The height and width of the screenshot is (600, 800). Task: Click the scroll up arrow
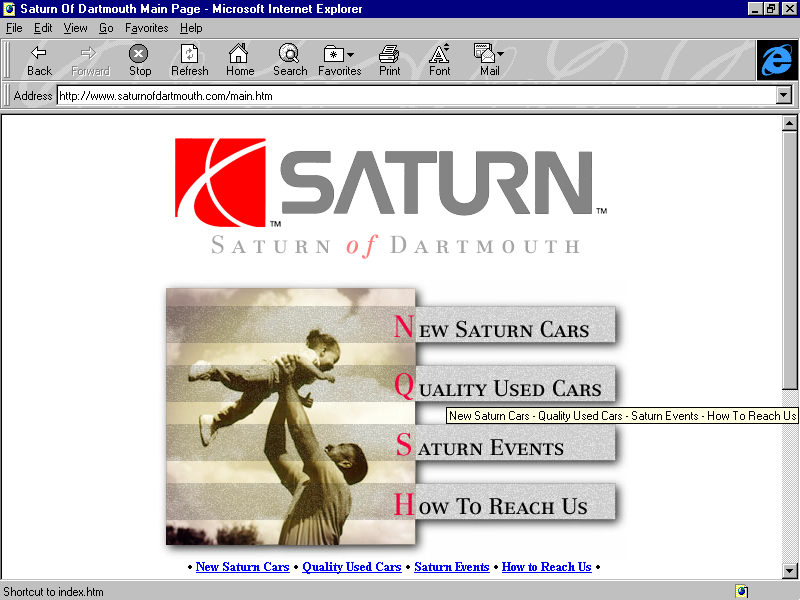(789, 123)
